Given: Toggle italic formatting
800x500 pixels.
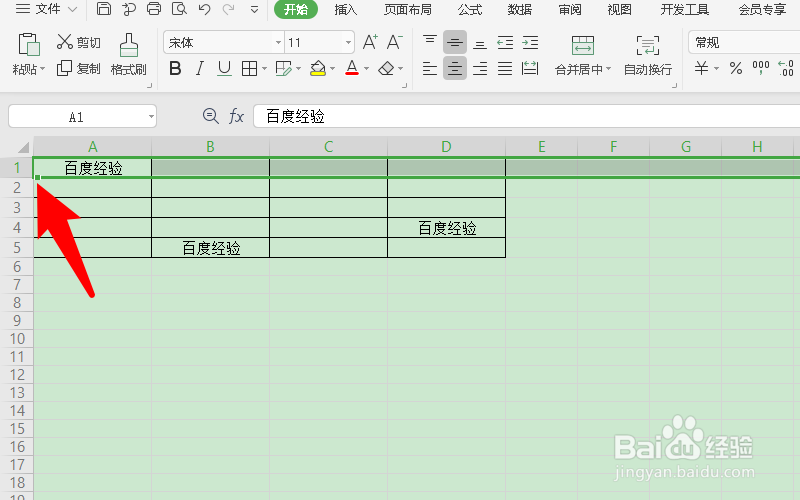Looking at the screenshot, I should pos(199,68).
